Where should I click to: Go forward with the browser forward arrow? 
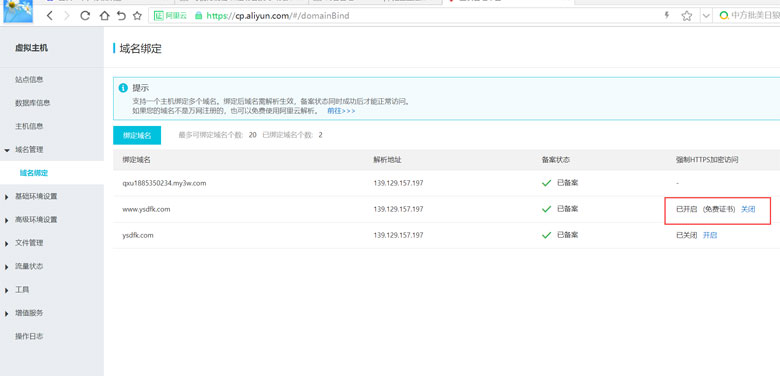67,15
